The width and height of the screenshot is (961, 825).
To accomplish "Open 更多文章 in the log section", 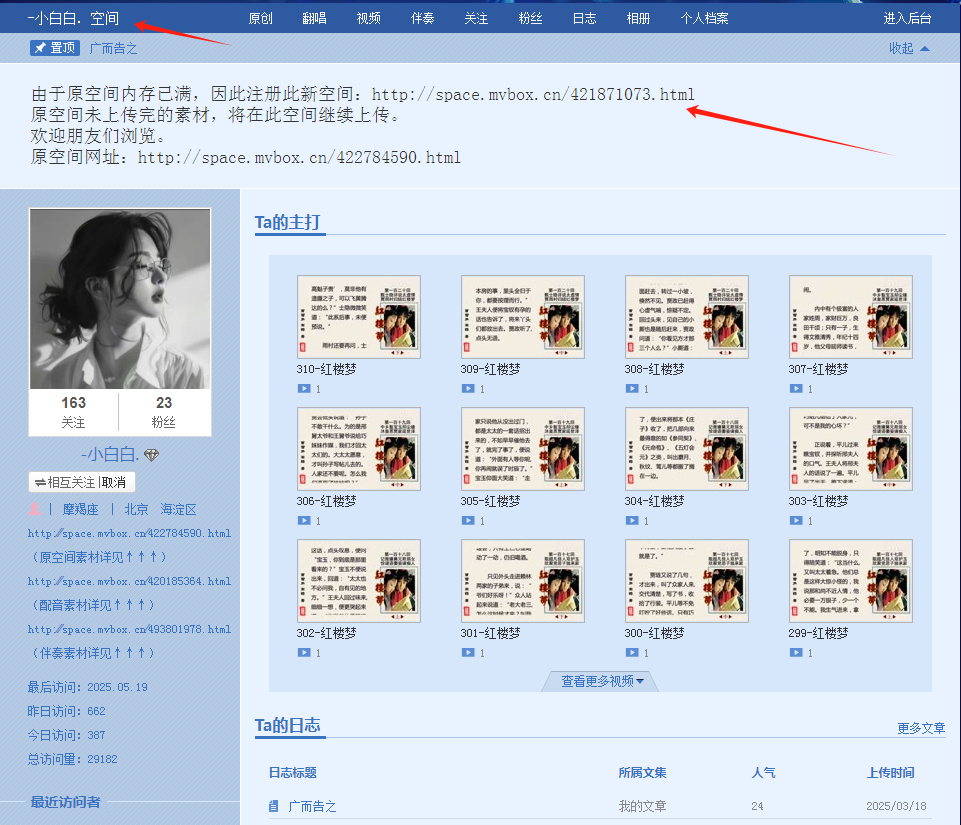I will click(921, 728).
